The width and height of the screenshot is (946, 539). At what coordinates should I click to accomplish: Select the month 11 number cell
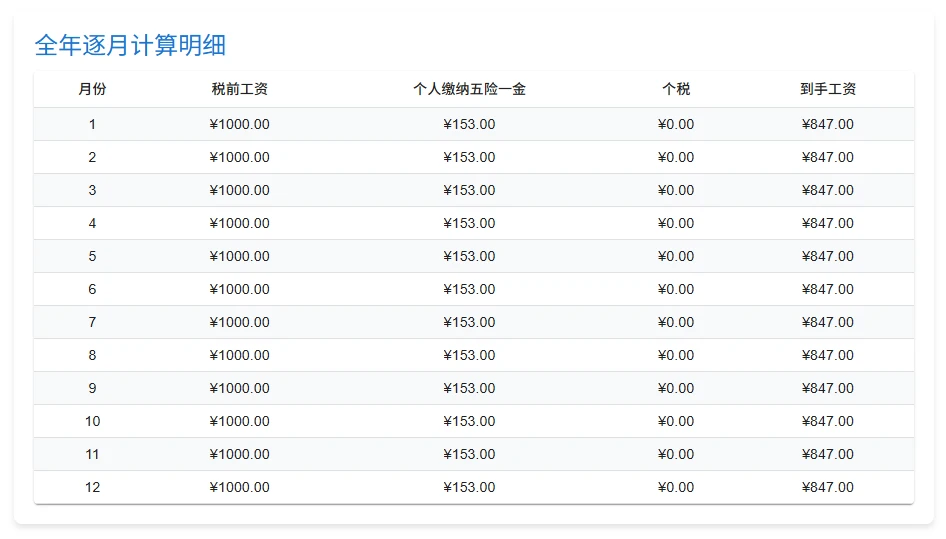click(x=92, y=454)
